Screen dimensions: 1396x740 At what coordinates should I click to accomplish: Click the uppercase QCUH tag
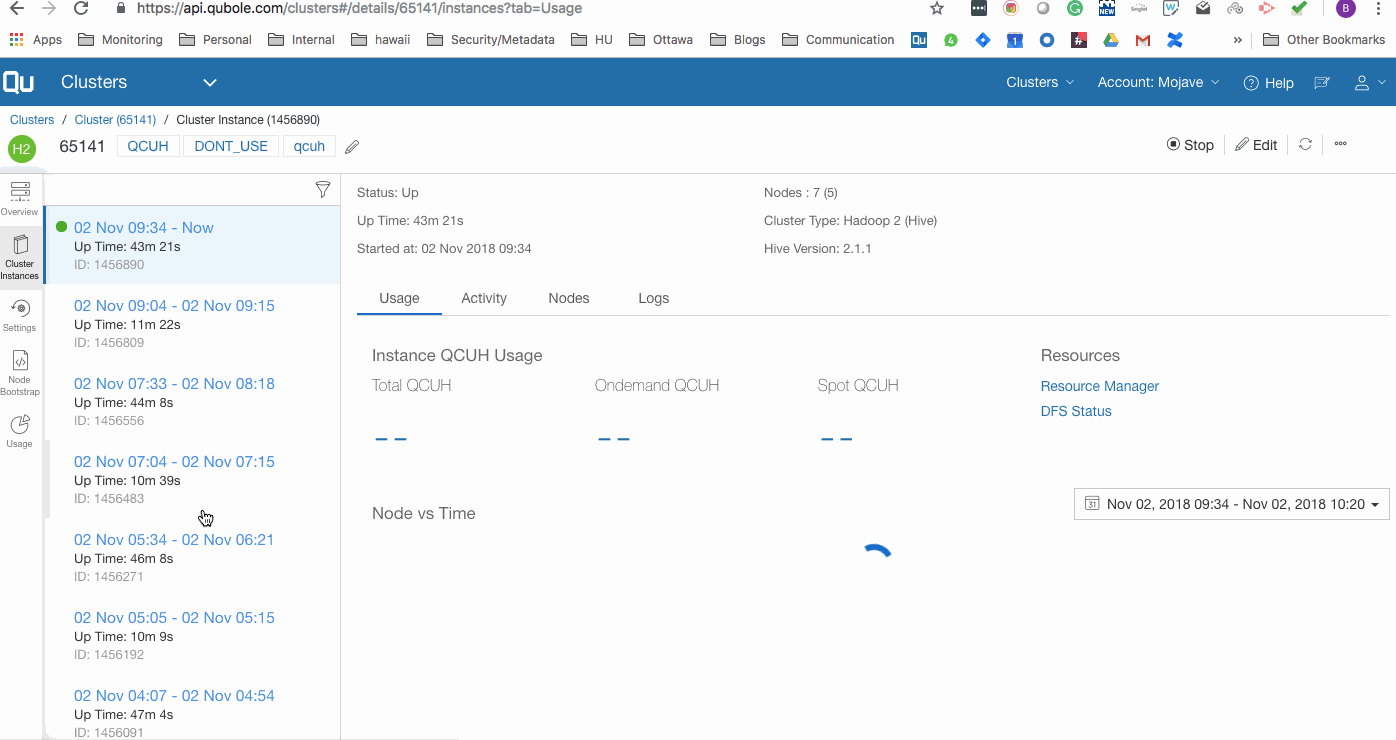pyautogui.click(x=148, y=146)
